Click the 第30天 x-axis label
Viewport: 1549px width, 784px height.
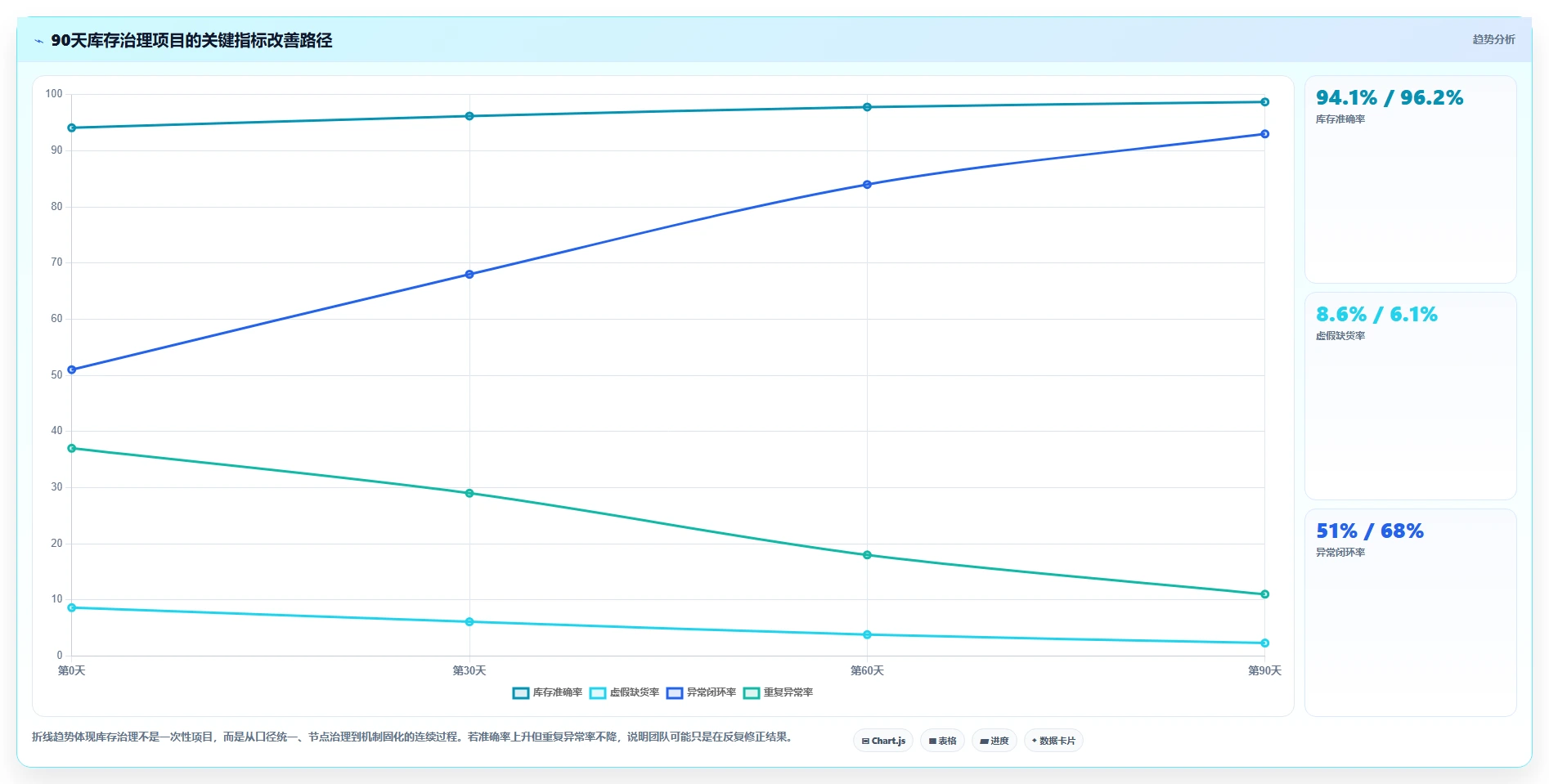coord(469,670)
